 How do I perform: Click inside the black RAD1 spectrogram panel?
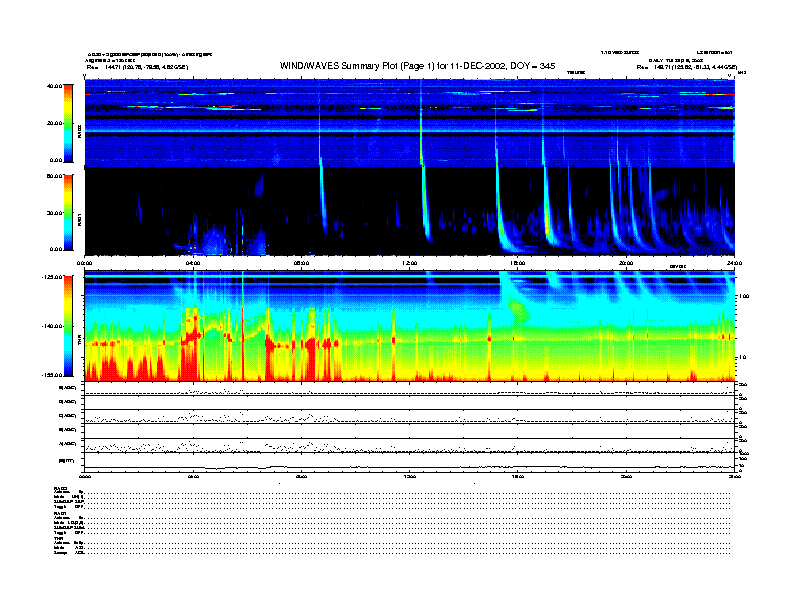[x=410, y=211]
